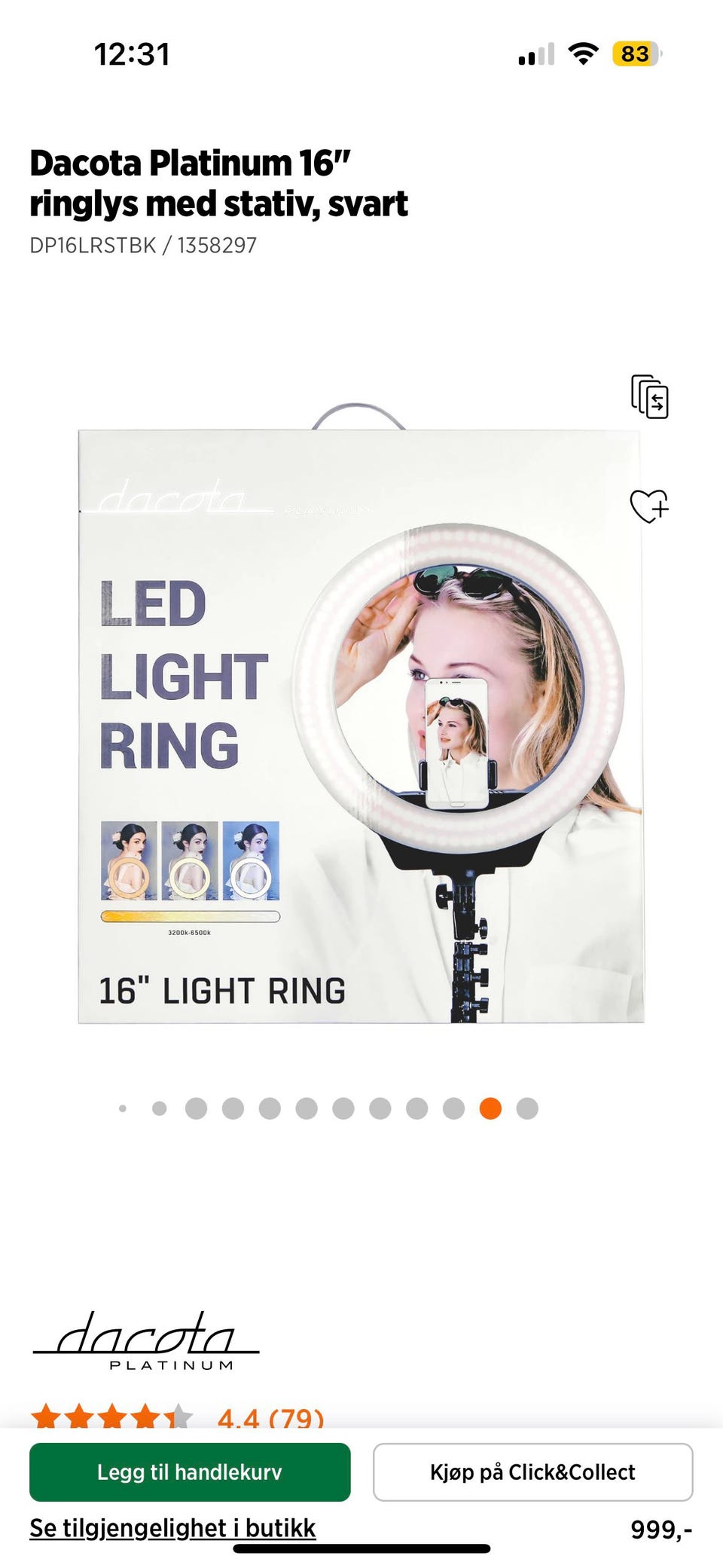723x1568 pixels.
Task: Select the gallery dot left of the orange one
Action: [453, 1108]
